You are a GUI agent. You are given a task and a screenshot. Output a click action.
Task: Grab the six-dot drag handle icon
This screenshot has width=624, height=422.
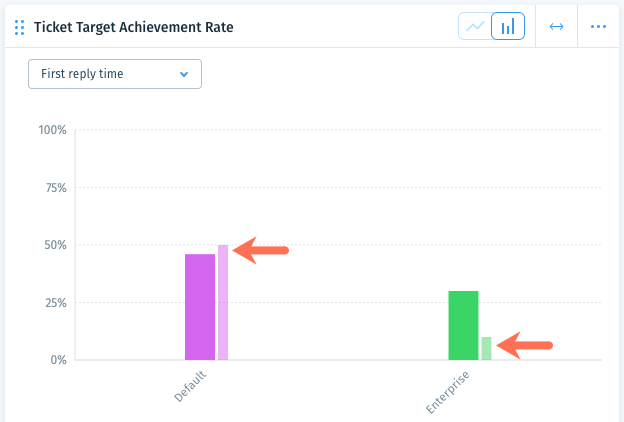coord(20,27)
